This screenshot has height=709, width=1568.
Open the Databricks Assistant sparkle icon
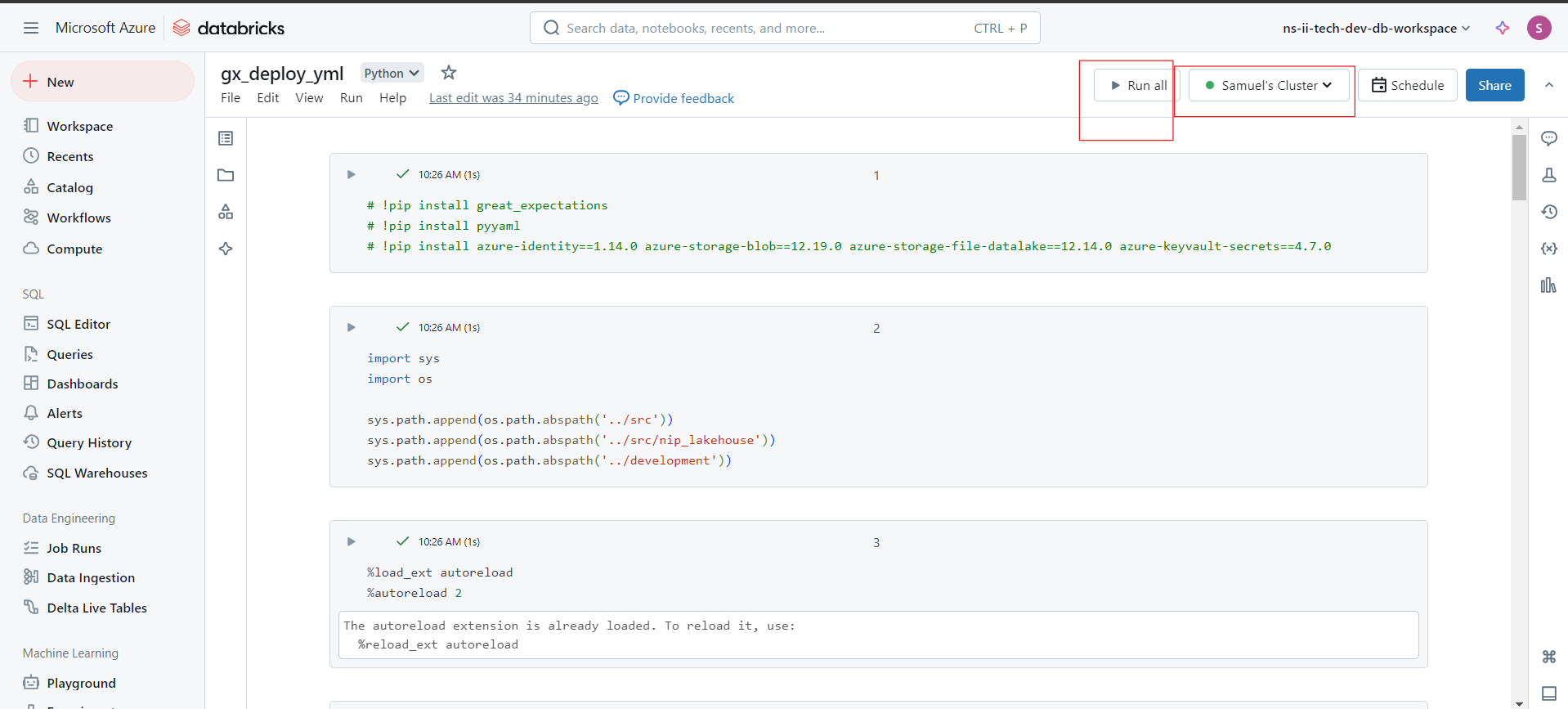pyautogui.click(x=1503, y=28)
